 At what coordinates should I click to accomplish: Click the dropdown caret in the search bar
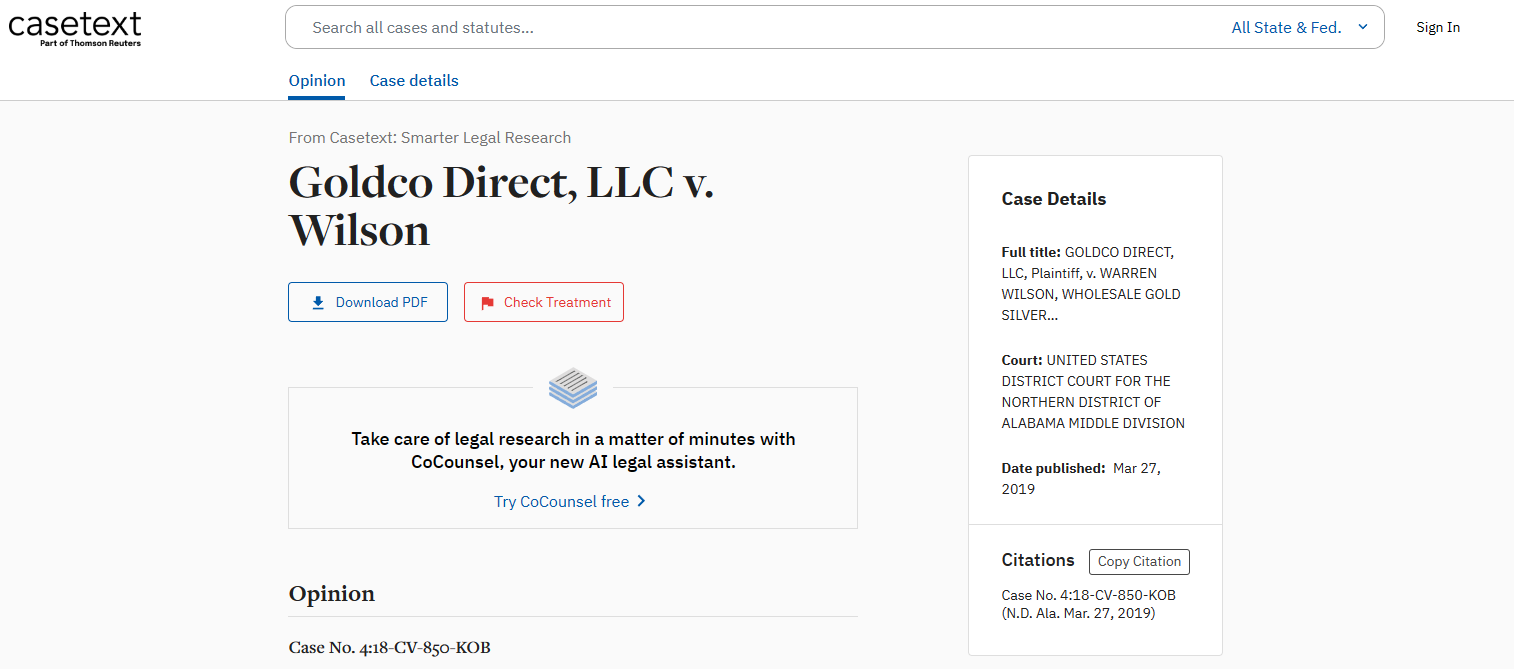tap(1362, 27)
